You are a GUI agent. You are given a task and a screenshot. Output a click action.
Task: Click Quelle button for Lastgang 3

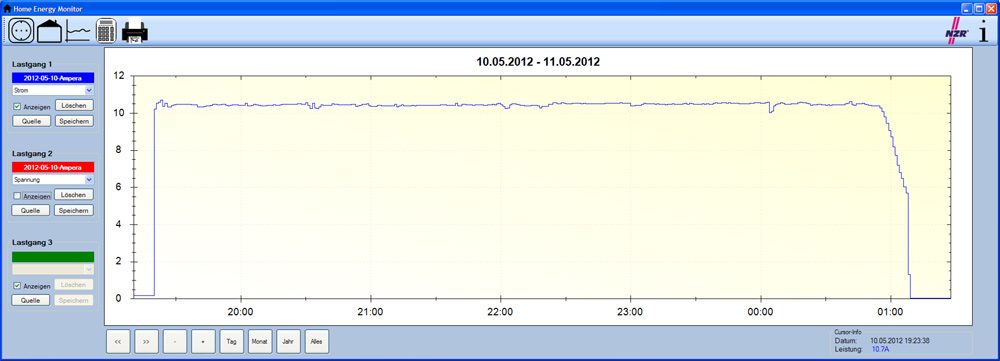[31, 300]
